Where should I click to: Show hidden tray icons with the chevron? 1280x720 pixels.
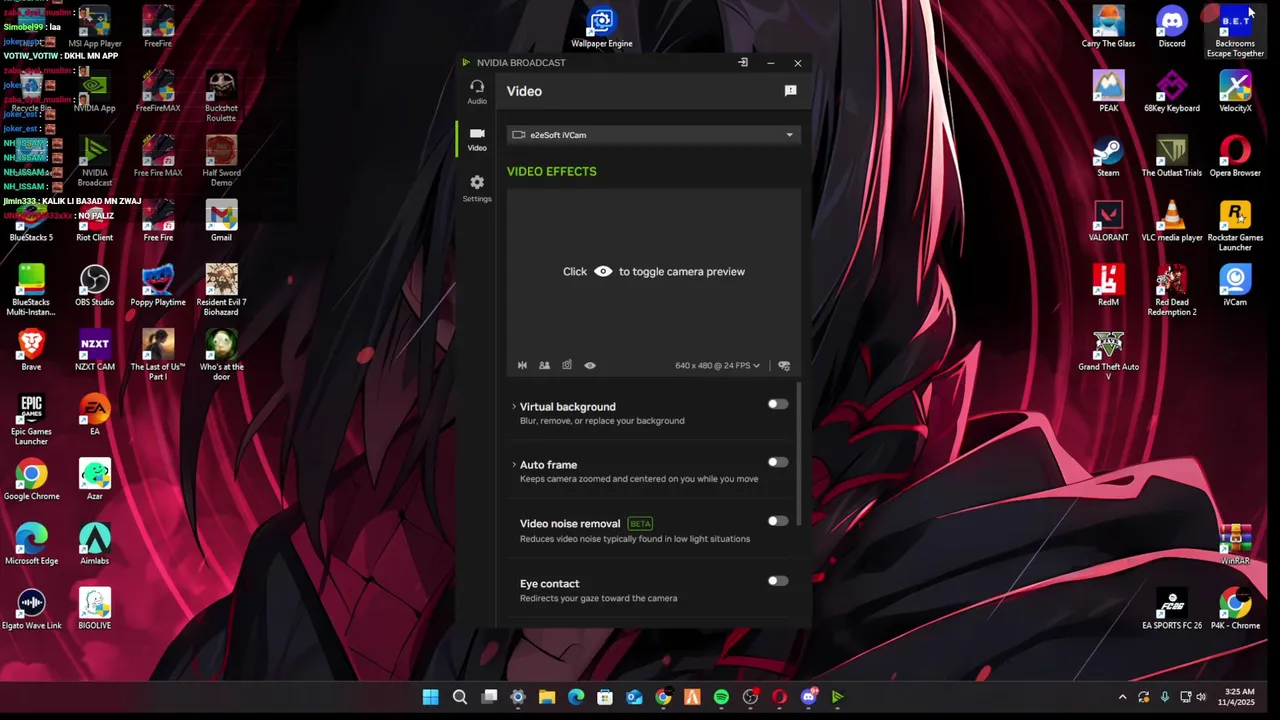1122,697
